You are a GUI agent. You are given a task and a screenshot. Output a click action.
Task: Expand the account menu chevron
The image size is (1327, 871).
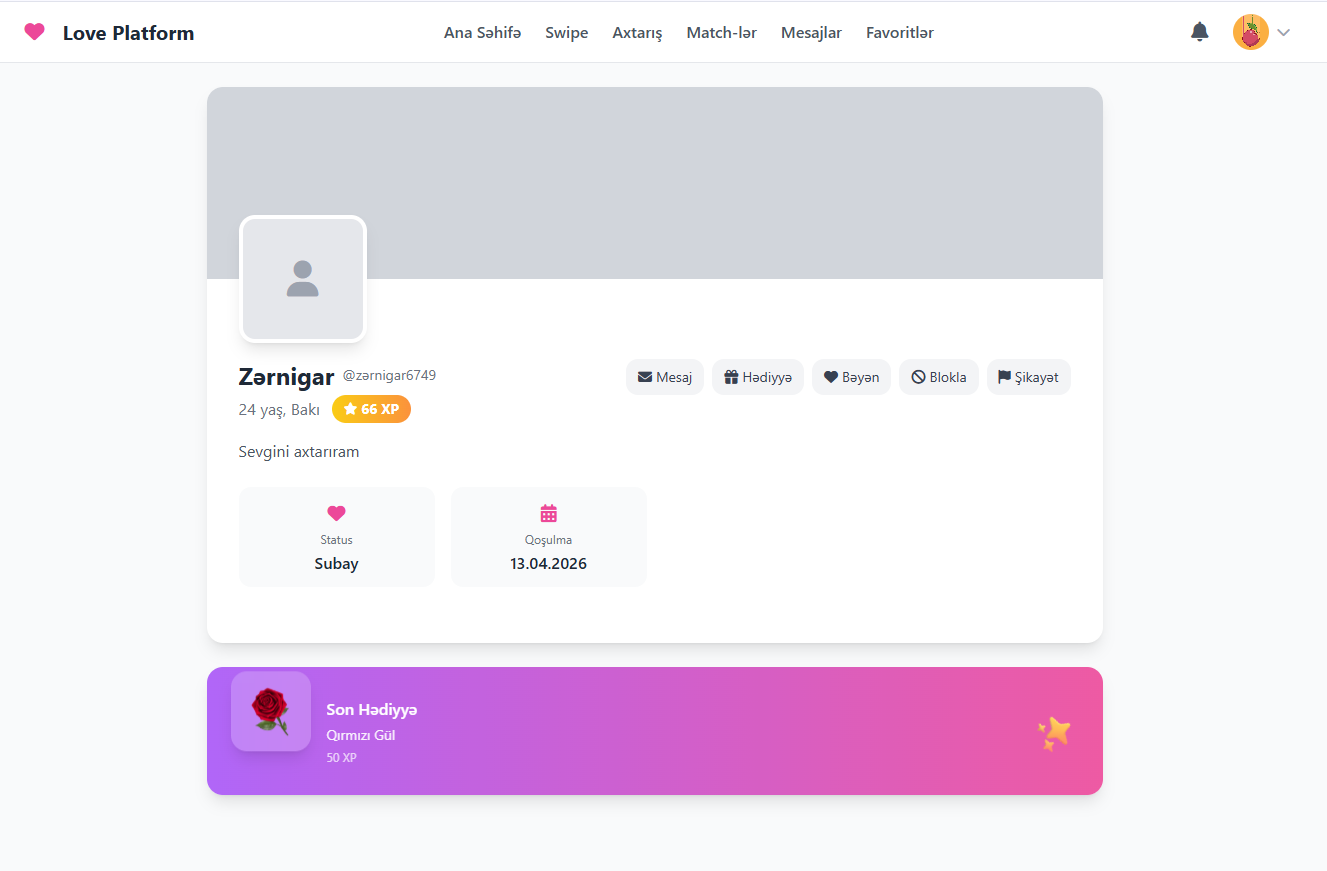1284,33
